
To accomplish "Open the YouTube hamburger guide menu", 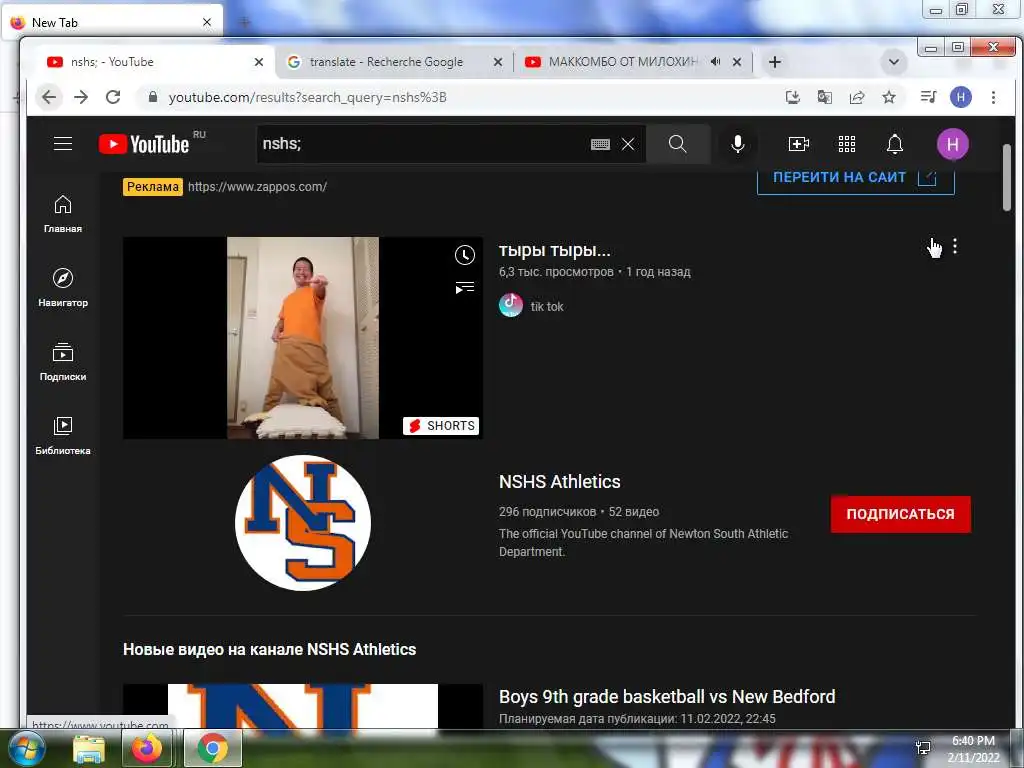I will [63, 144].
